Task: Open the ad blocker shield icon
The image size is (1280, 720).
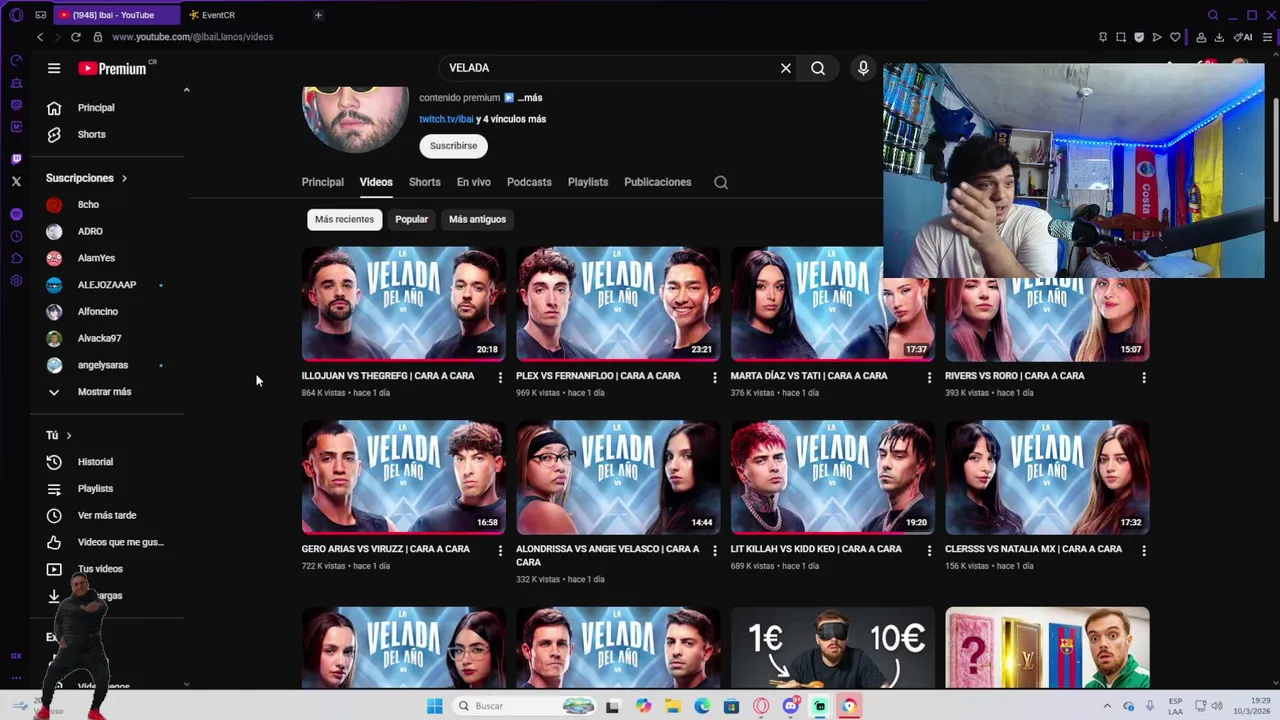Action: [1139, 37]
